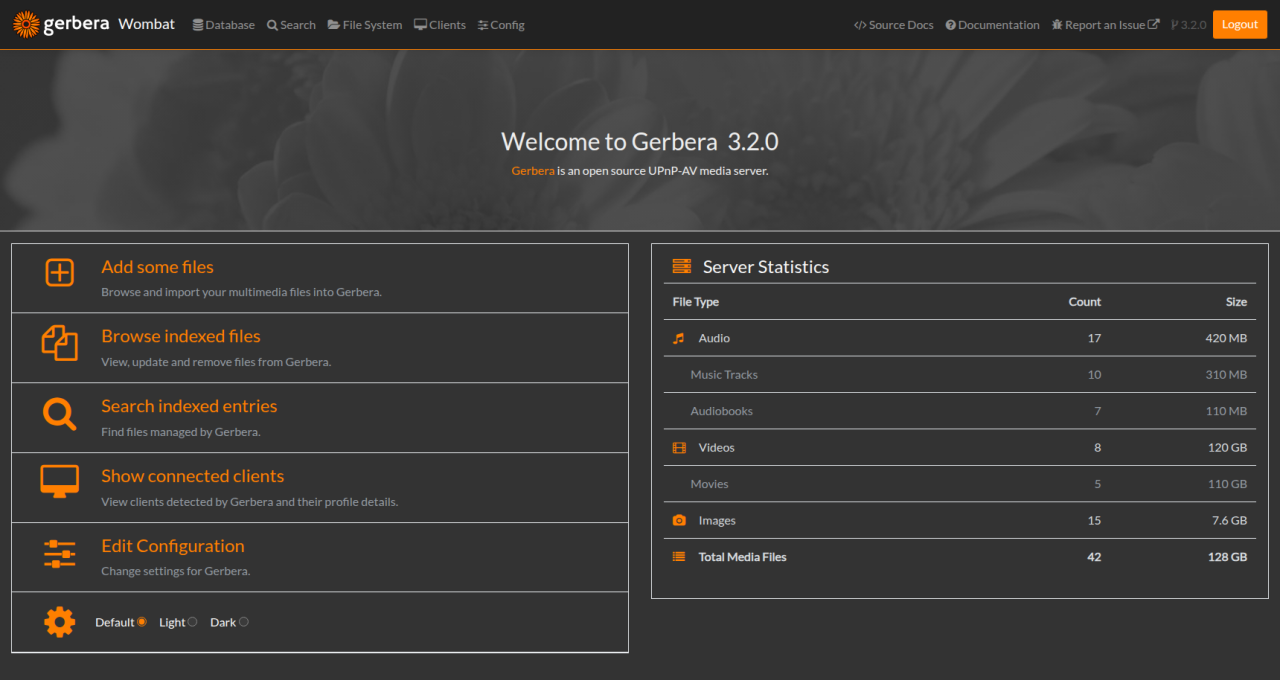
Task: Open the 'Edit Configuration' link
Action: [x=173, y=546]
